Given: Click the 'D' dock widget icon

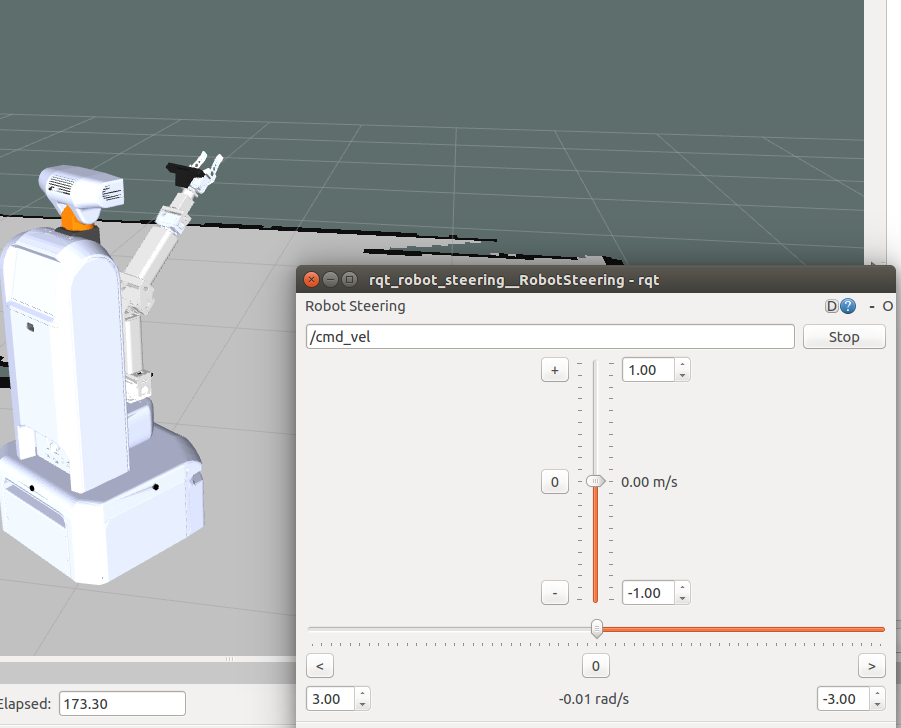Looking at the screenshot, I should (x=831, y=307).
